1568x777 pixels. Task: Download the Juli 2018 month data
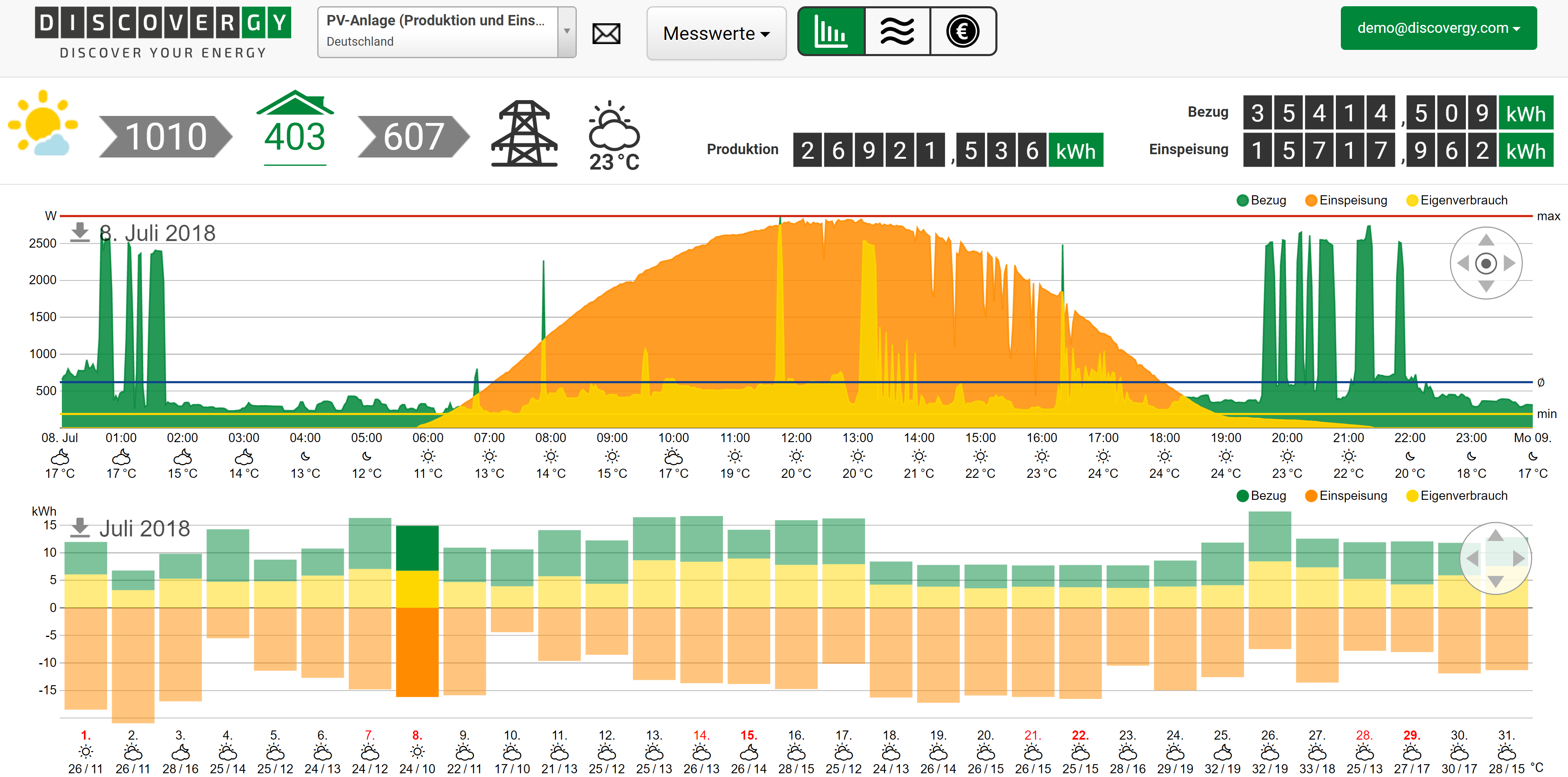[80, 527]
